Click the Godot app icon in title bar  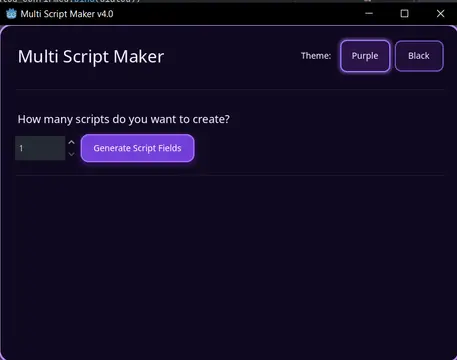pos(11,14)
